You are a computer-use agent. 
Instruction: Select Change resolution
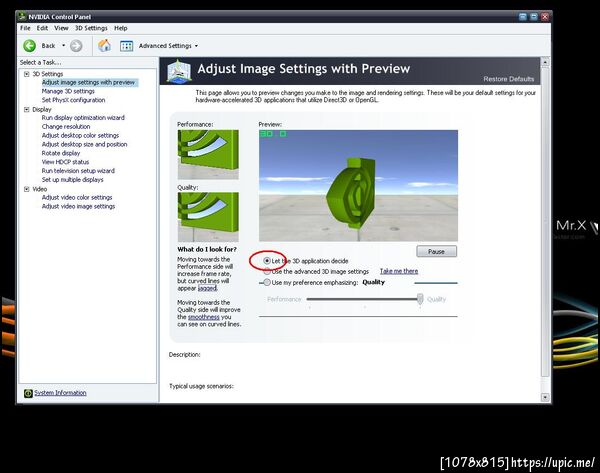click(x=66, y=127)
